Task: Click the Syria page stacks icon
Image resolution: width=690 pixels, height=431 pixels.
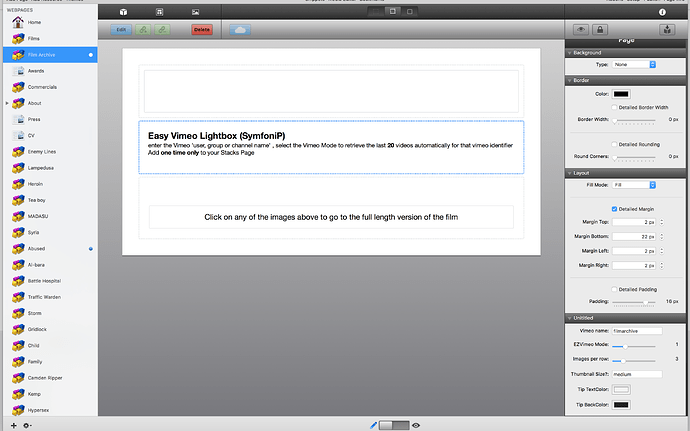Action: 18,232
